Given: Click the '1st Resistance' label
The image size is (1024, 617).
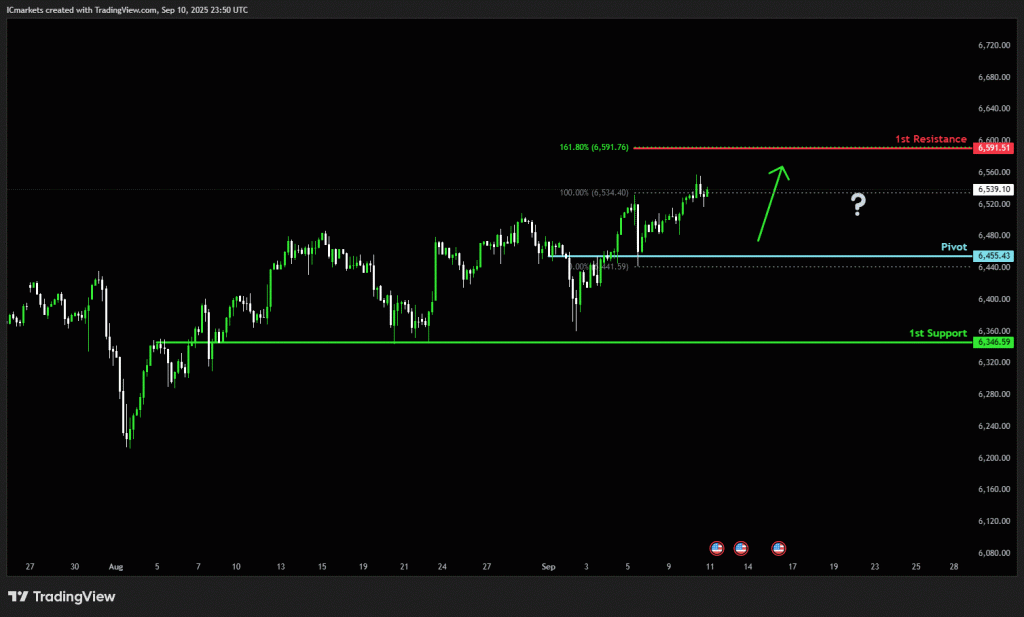Looking at the screenshot, I should [x=931, y=138].
